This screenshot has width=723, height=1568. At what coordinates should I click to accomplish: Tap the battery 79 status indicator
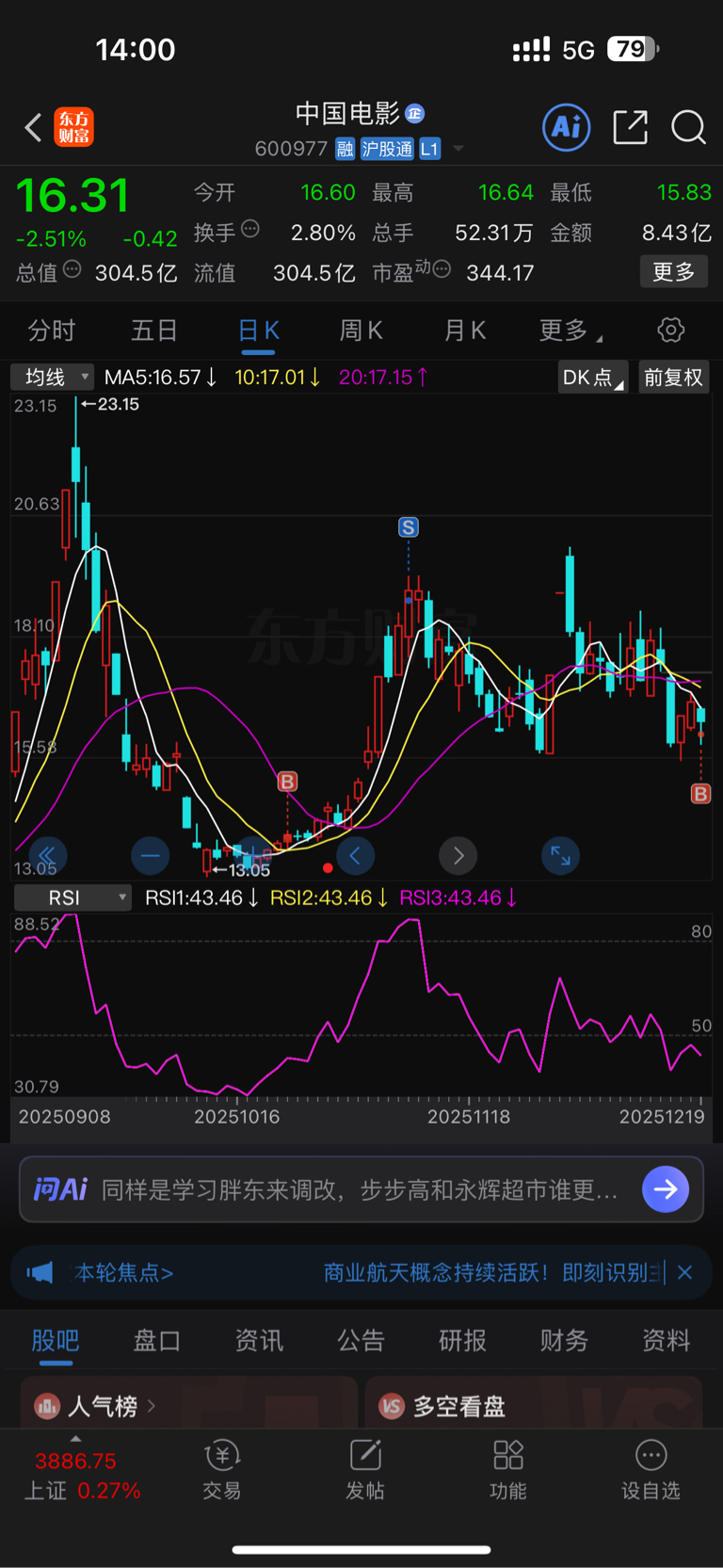tap(633, 49)
